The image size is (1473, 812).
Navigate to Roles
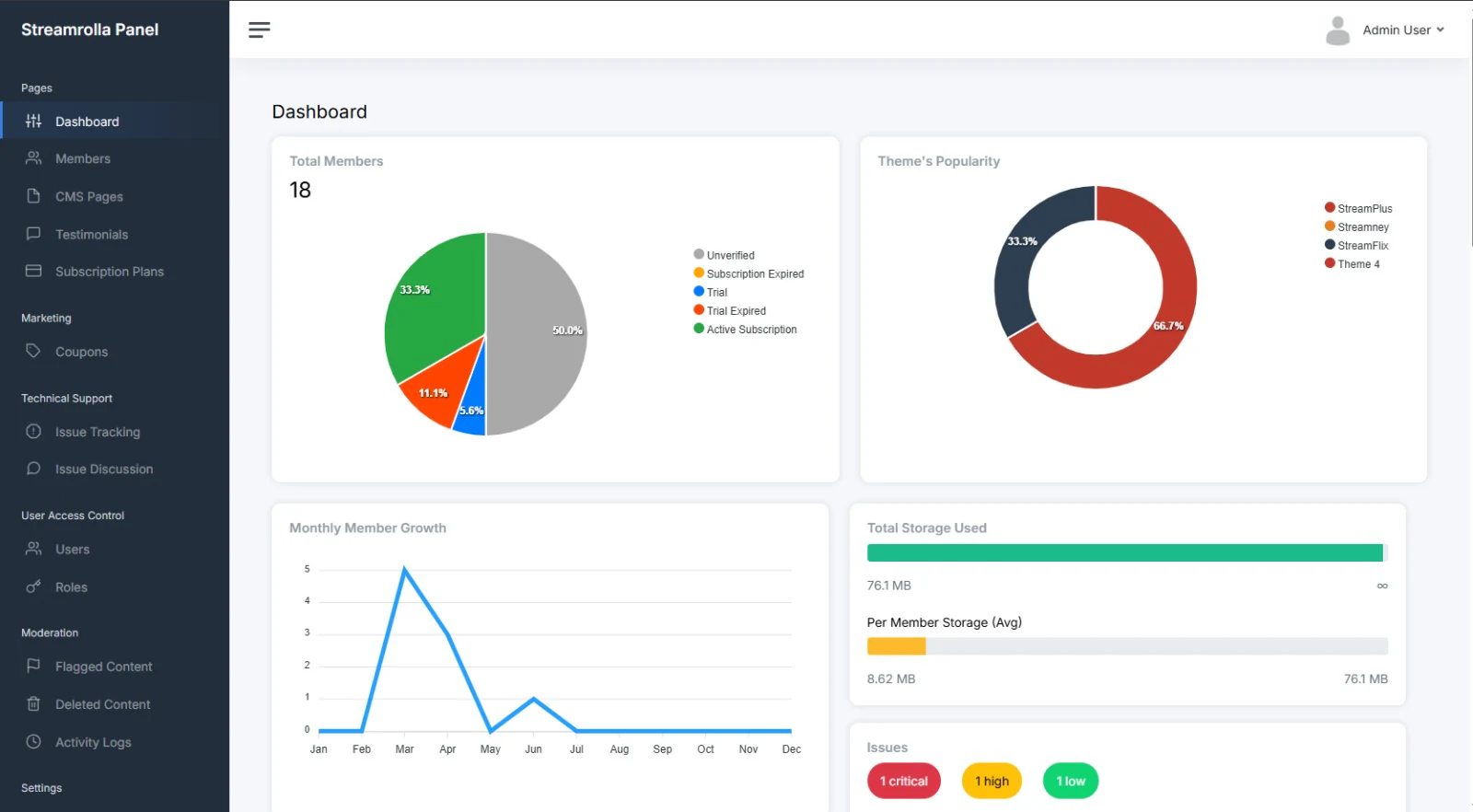(114, 586)
